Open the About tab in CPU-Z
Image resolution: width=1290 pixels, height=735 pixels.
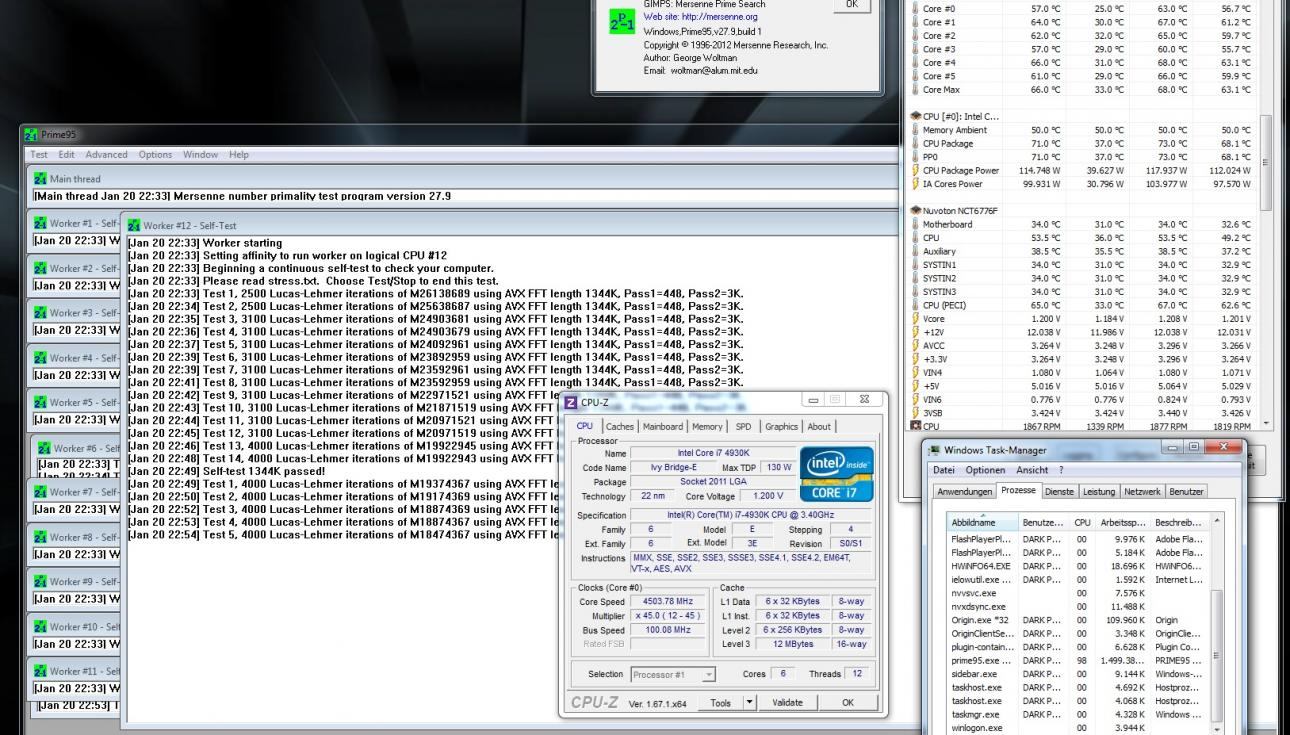820,427
